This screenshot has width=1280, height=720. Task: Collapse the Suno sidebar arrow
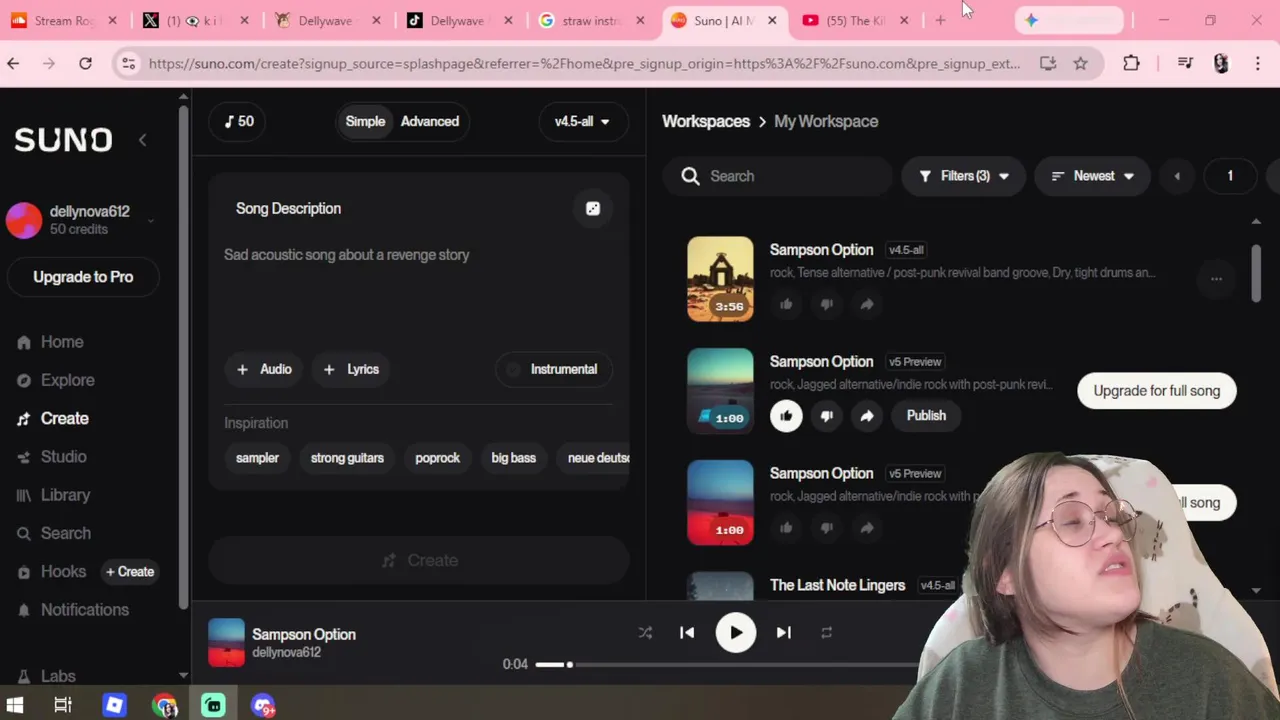(142, 140)
